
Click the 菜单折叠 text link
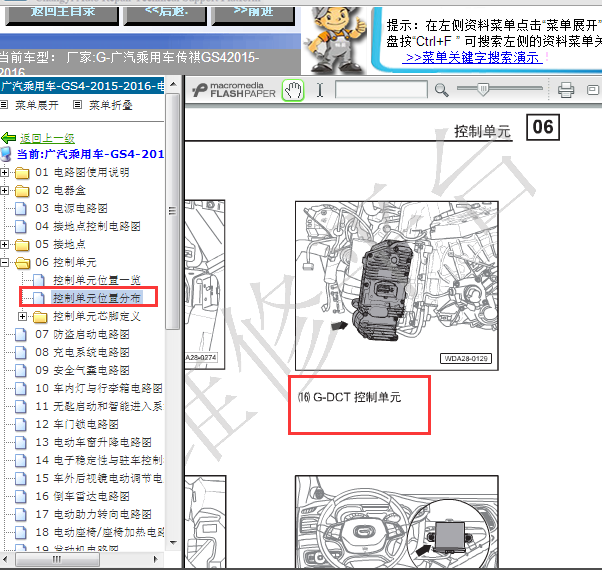111,105
